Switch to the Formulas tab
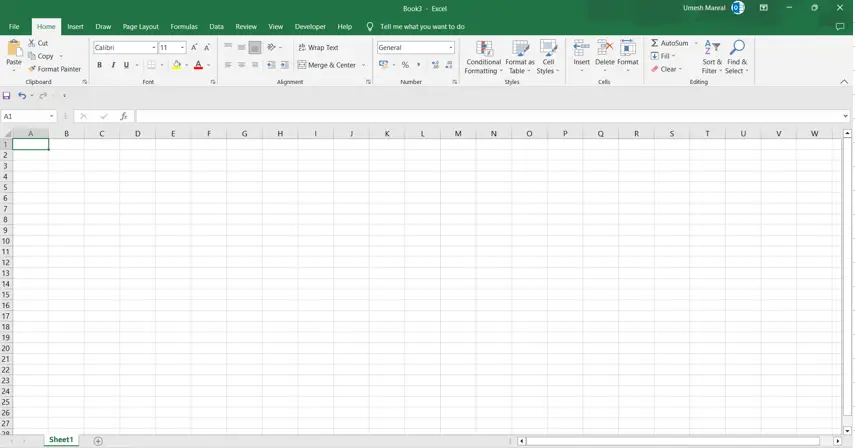The height and width of the screenshot is (448, 855). click(x=184, y=26)
